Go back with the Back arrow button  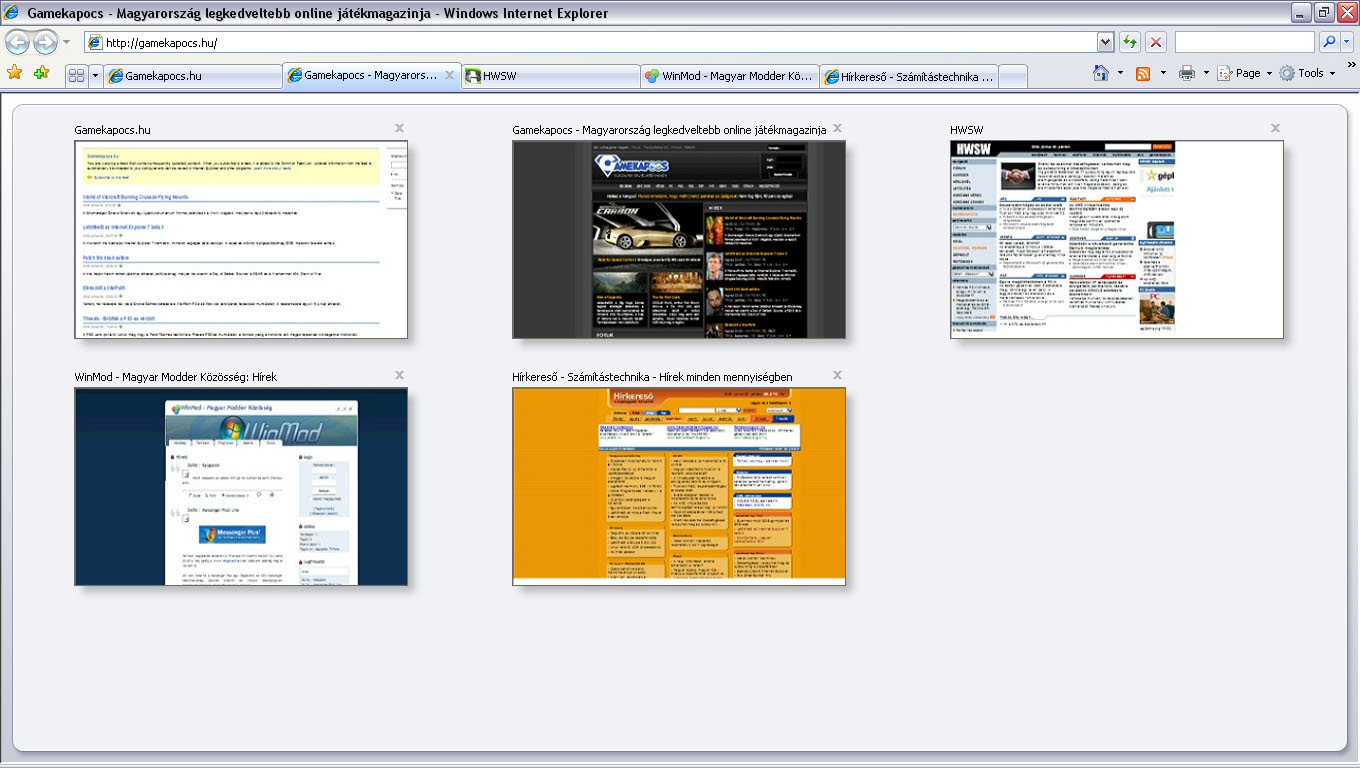coord(17,42)
